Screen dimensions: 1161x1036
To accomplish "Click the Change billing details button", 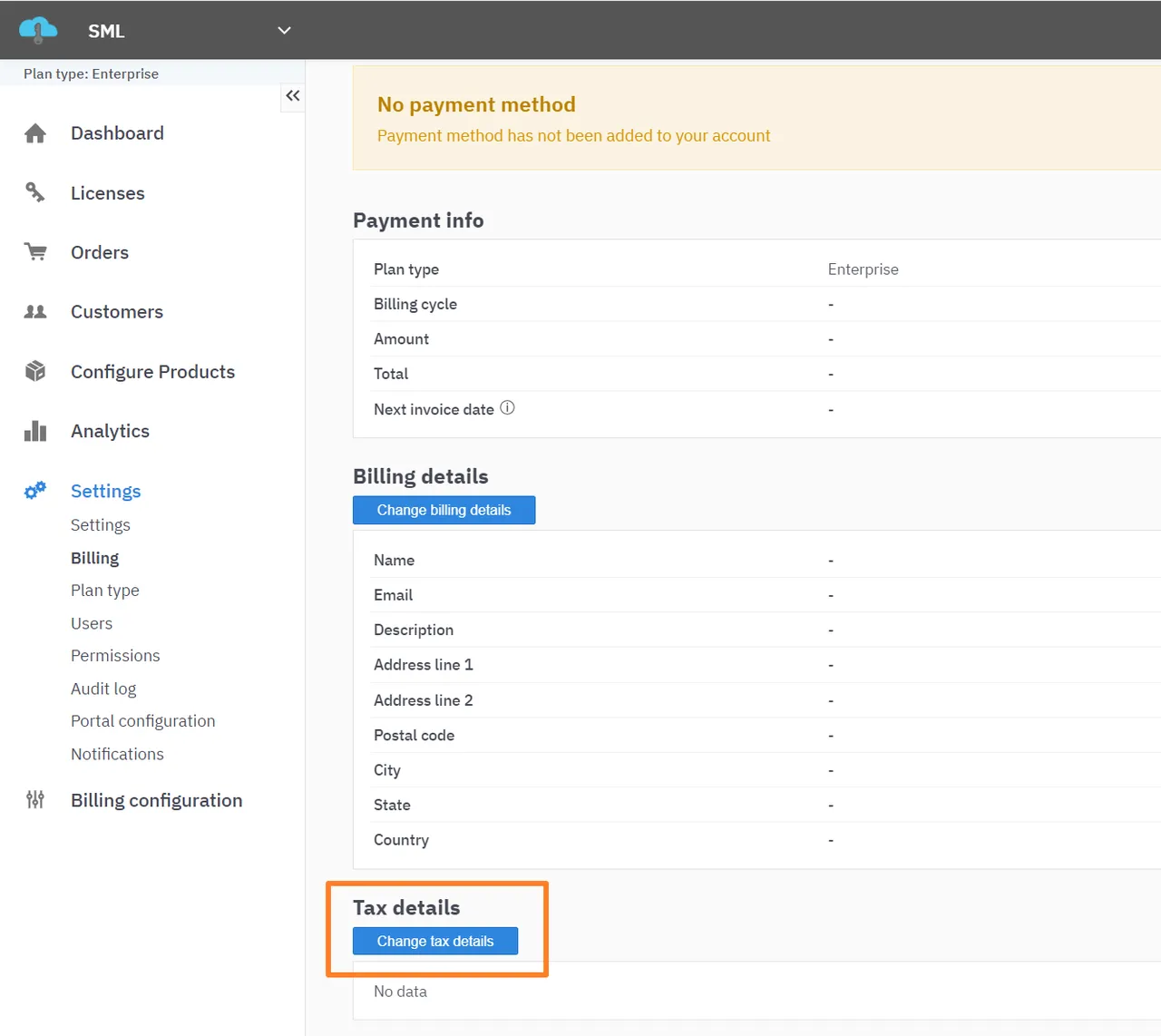I will [x=444, y=510].
